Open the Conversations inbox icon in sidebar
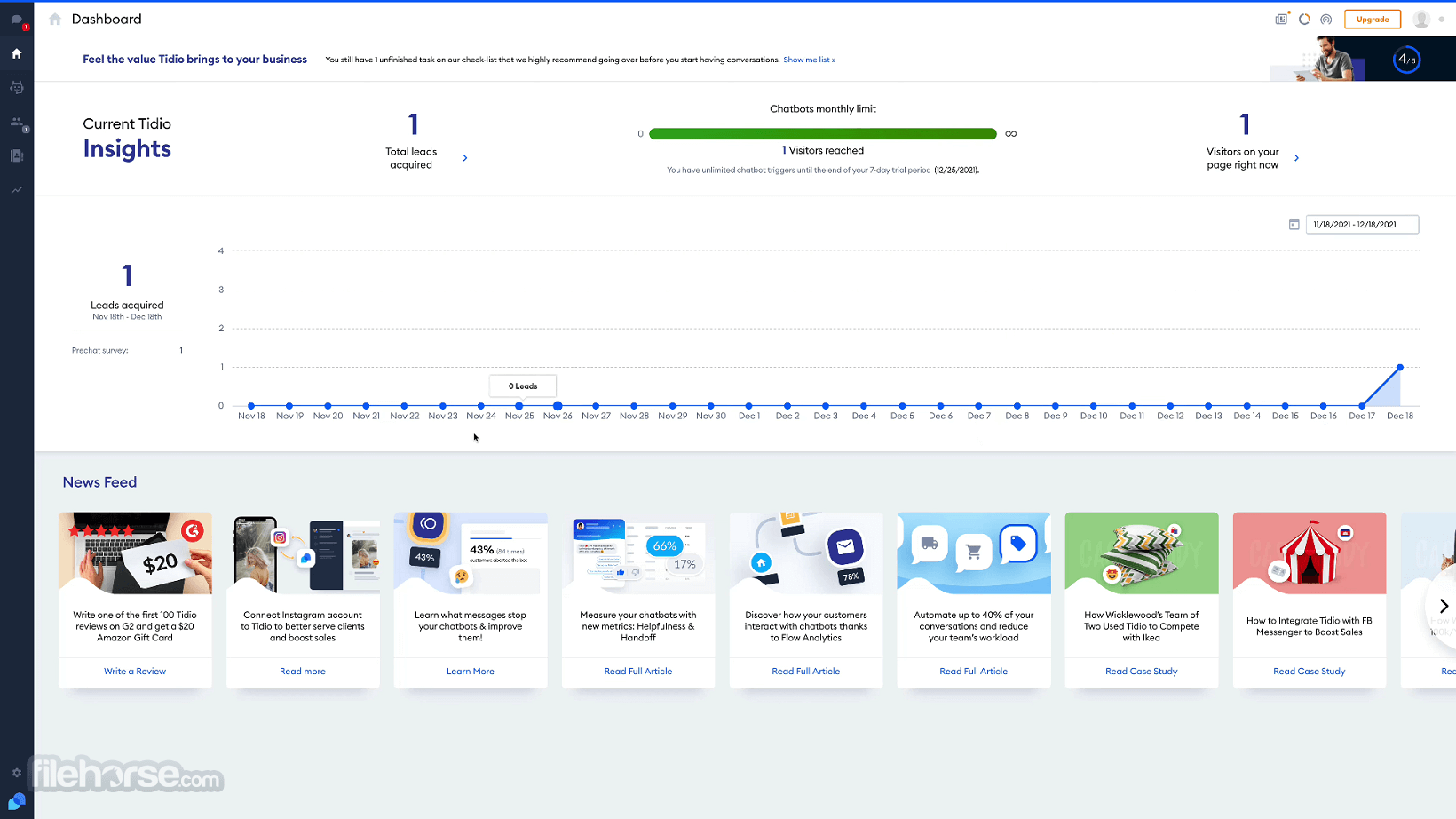1456x819 pixels. (x=17, y=20)
